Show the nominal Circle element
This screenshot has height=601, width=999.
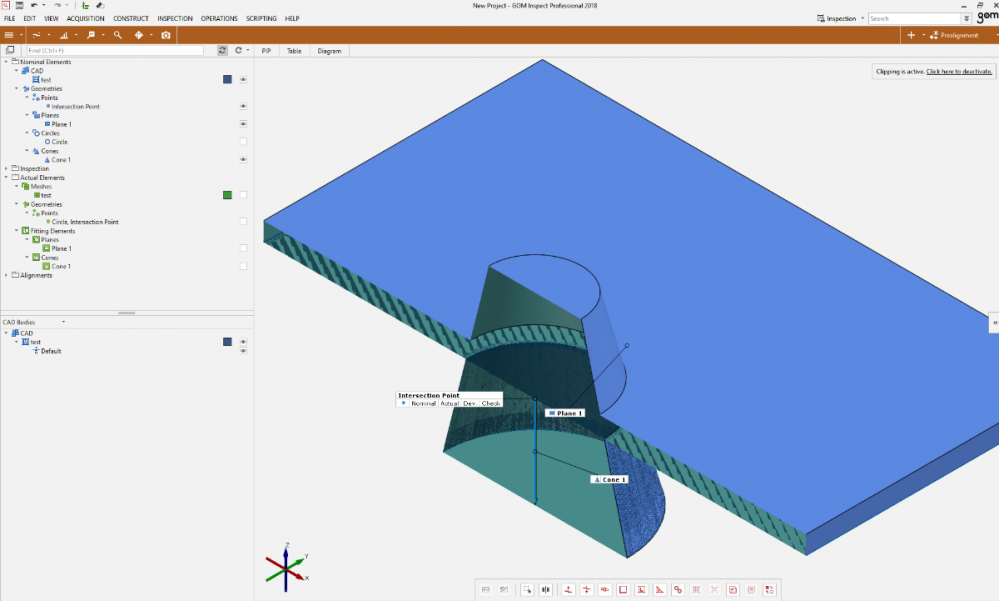pyautogui.click(x=243, y=142)
